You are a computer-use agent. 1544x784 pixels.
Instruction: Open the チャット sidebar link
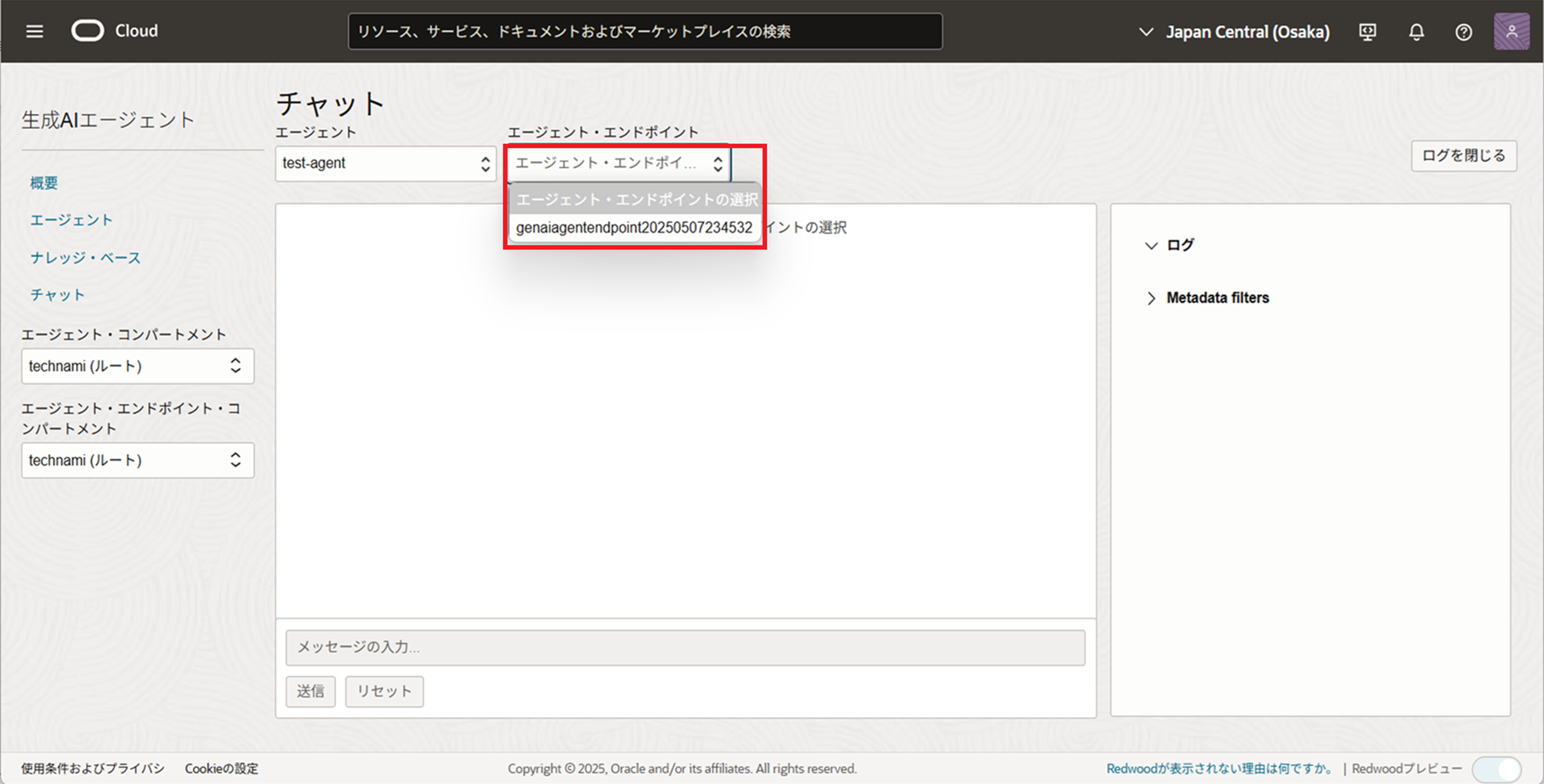click(57, 295)
